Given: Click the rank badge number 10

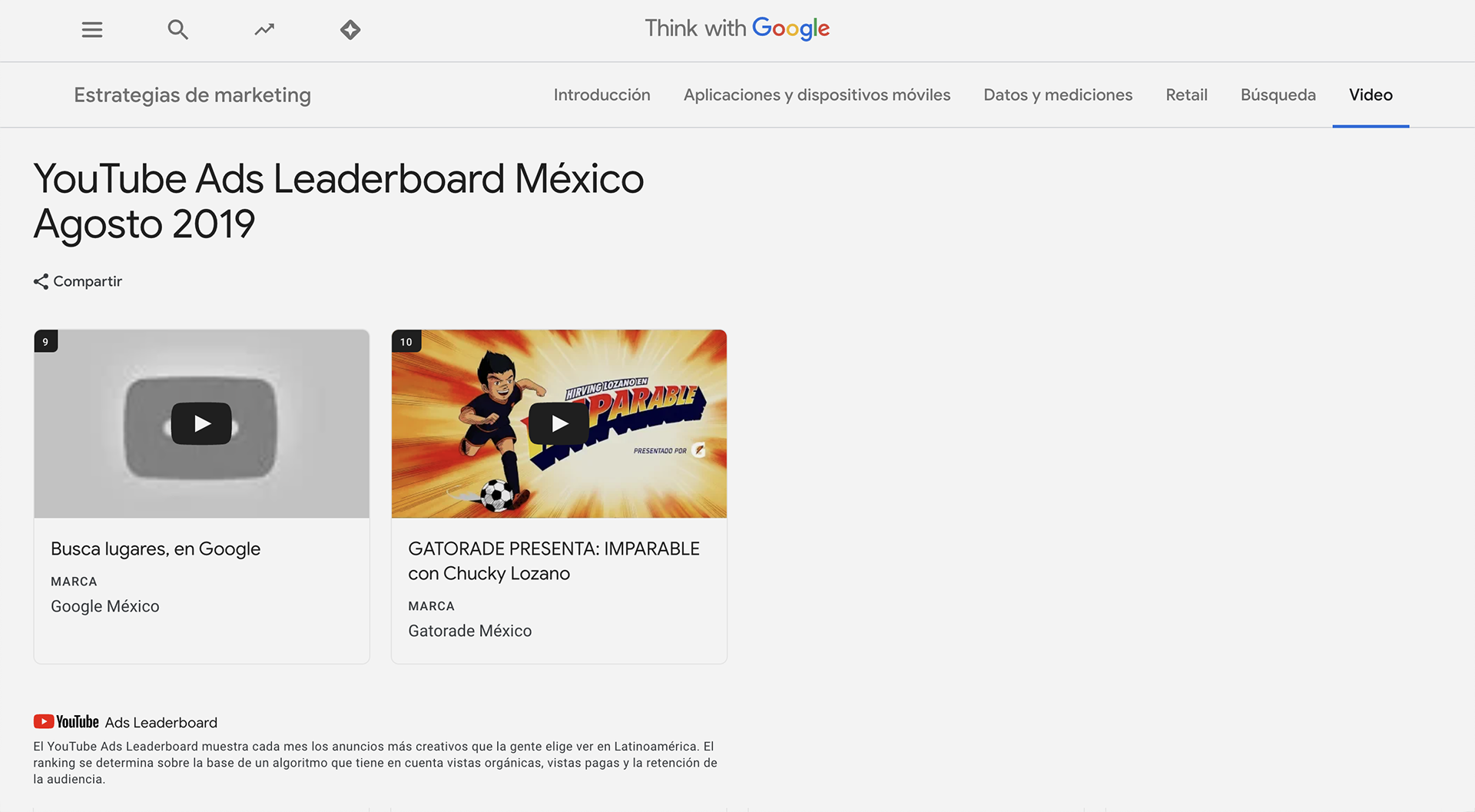Looking at the screenshot, I should (x=406, y=342).
